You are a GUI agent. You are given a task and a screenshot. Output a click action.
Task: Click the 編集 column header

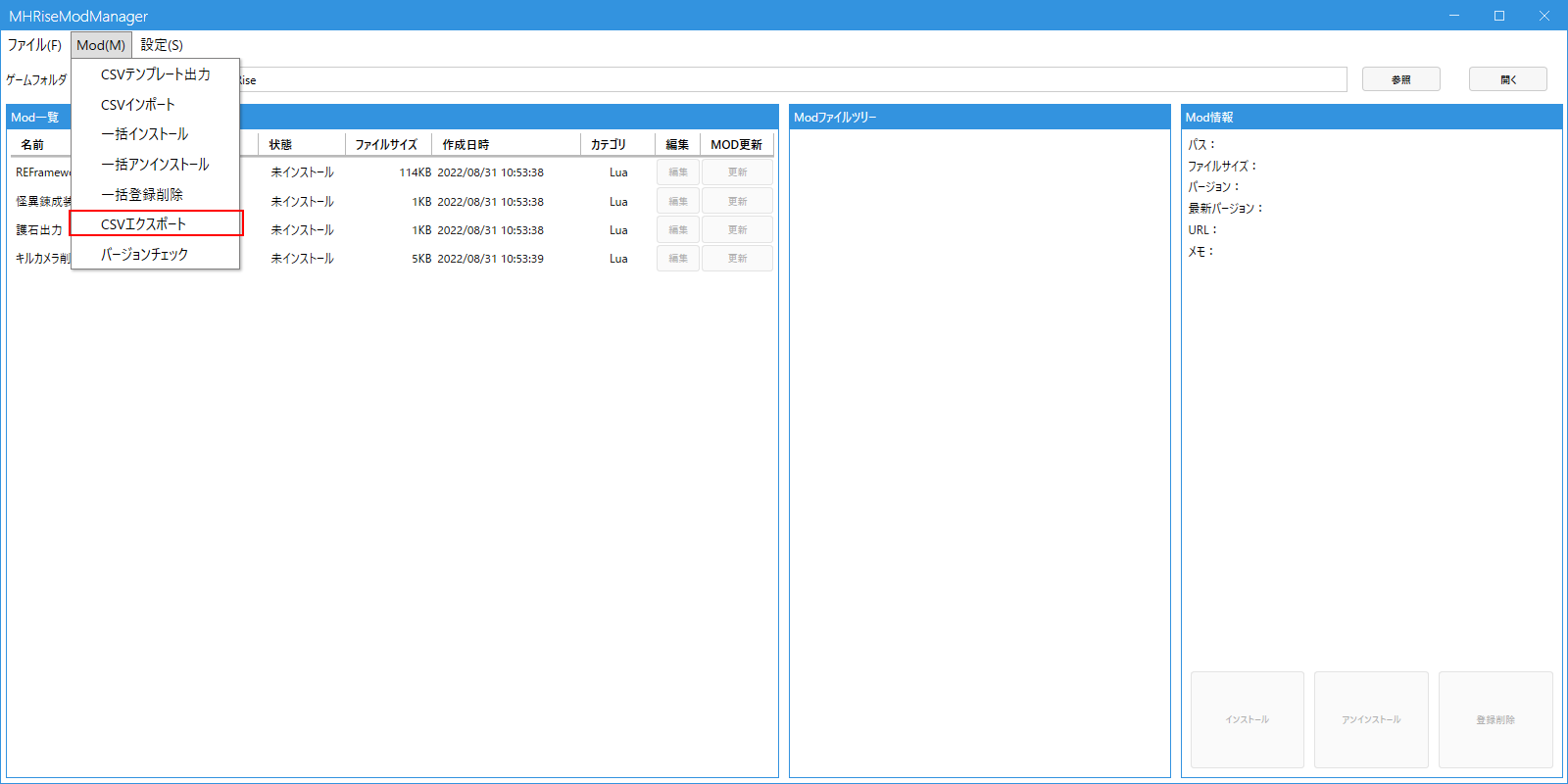pos(677,144)
